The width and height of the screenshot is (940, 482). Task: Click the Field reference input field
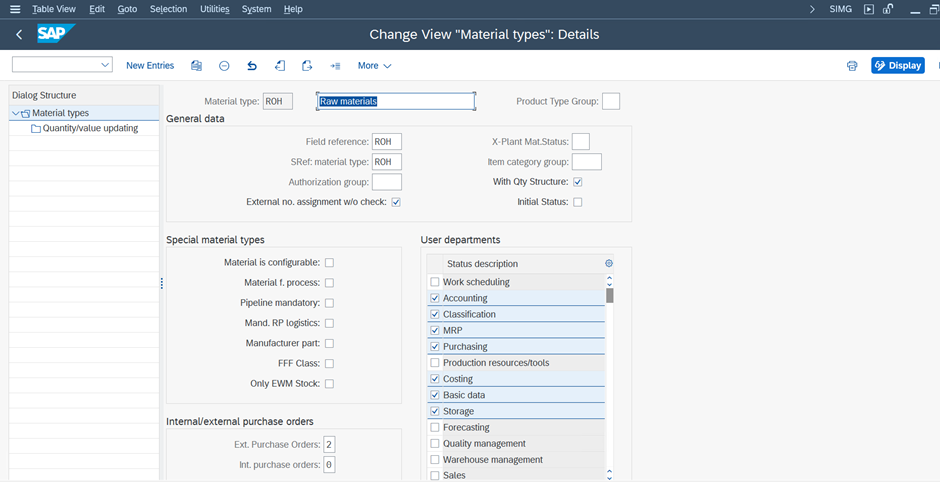coord(387,142)
